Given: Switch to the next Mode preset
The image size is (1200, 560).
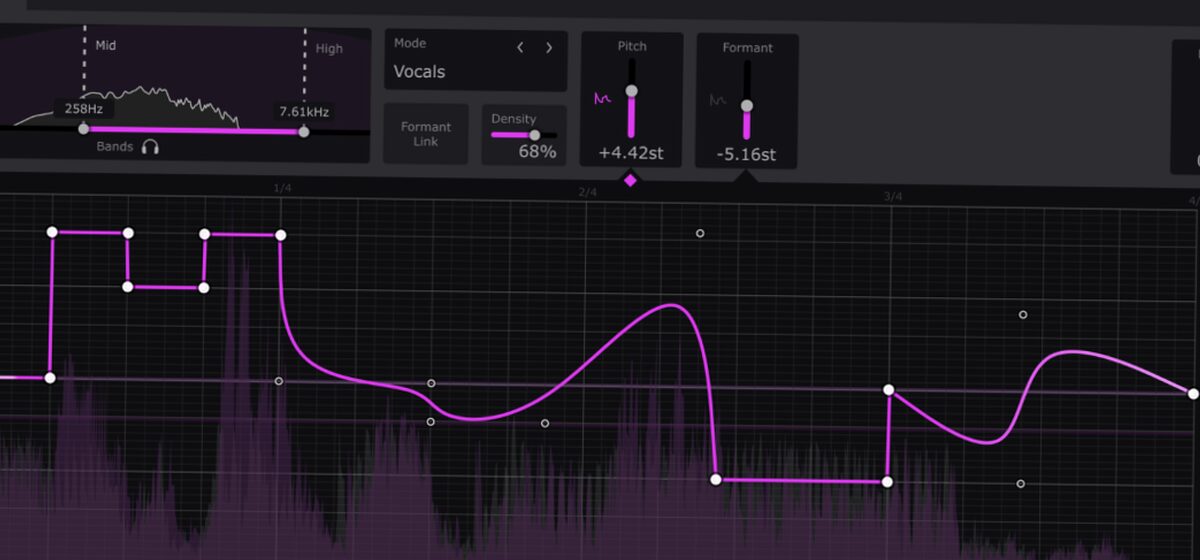Looking at the screenshot, I should click(x=548, y=47).
